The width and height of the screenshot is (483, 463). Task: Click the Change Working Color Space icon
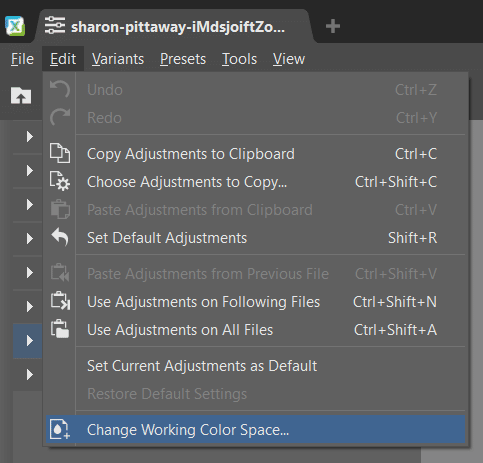pos(60,429)
